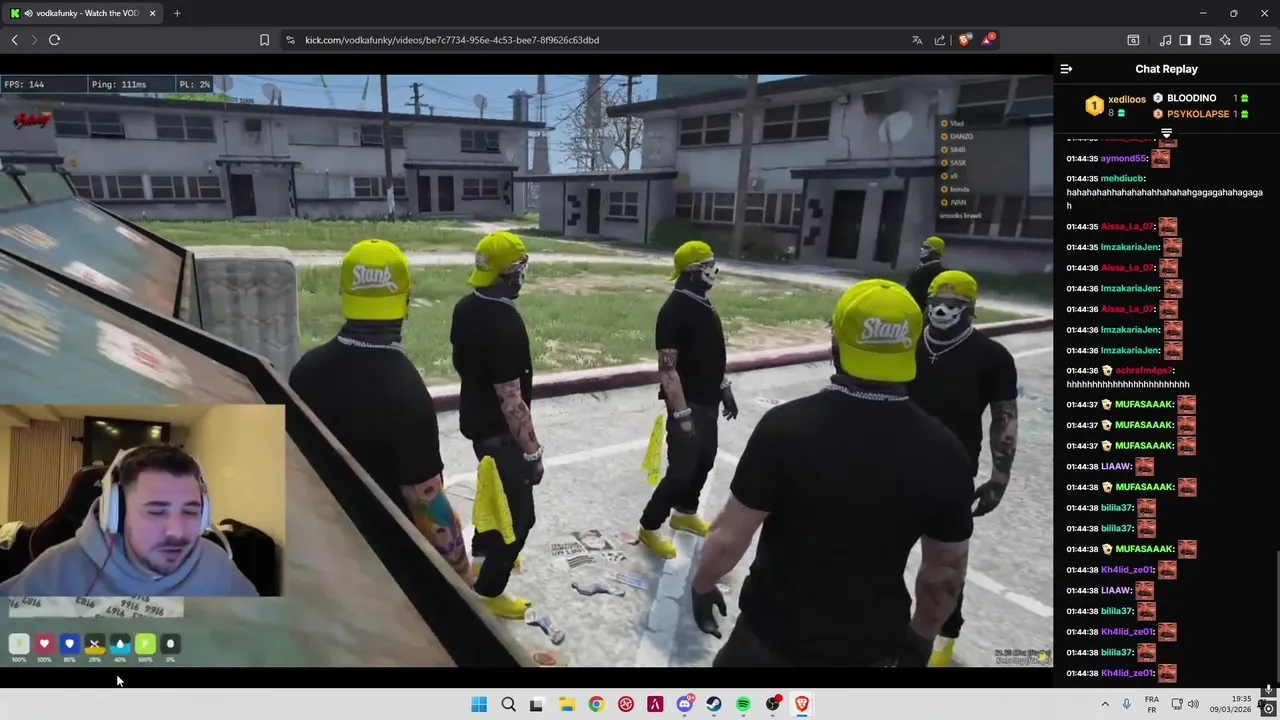Click the address bar URL
Image resolution: width=1280 pixels, height=720 pixels.
[x=452, y=40]
